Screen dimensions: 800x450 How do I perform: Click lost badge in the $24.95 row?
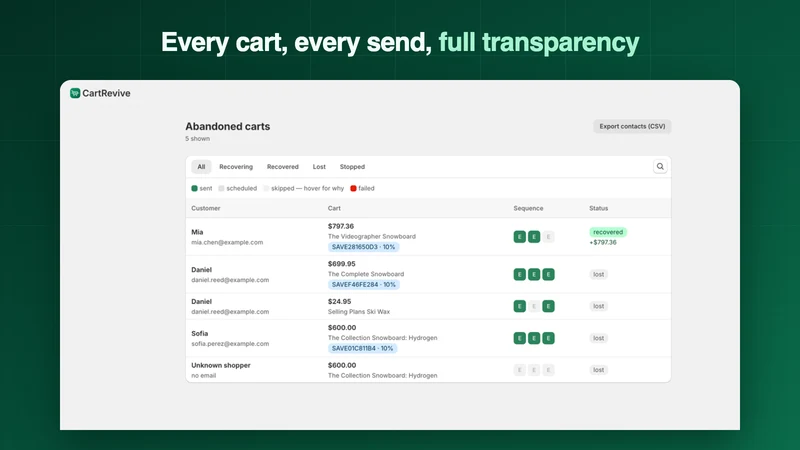click(x=598, y=306)
